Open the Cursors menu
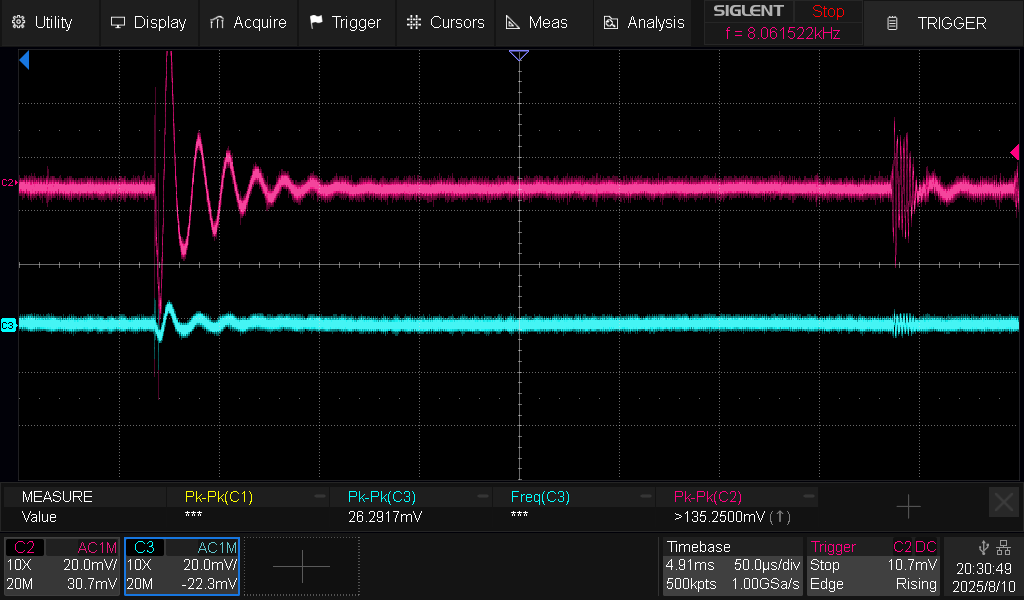1024x600 pixels. tap(446, 22)
